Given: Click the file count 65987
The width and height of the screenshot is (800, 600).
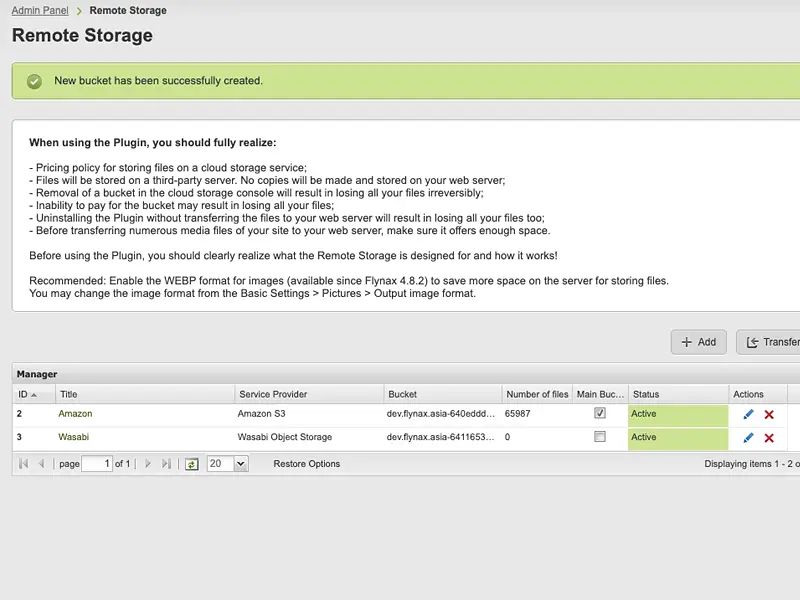Looking at the screenshot, I should [x=517, y=414].
